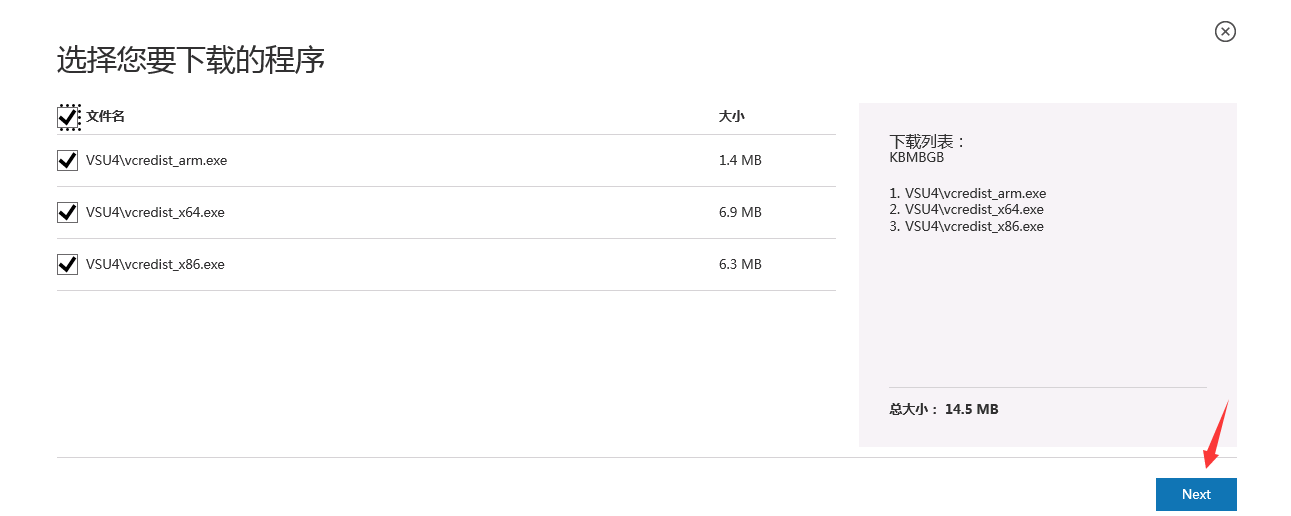Click second download list entry vcredist_x64.exe
Viewport: 1291px width, 516px height.
(x=966, y=209)
